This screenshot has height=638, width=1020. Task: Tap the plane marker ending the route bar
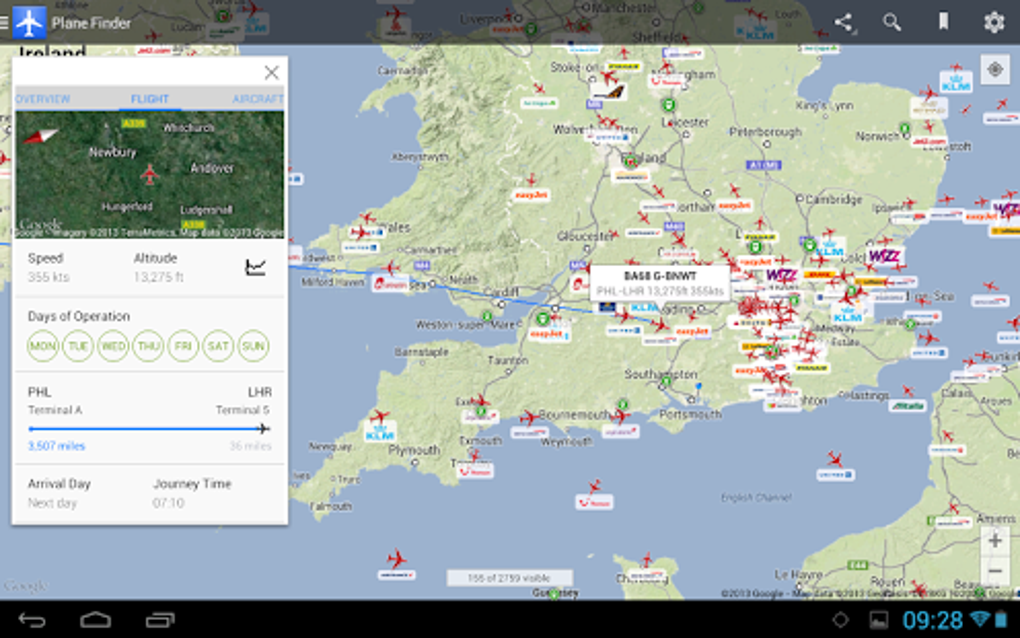tap(263, 429)
